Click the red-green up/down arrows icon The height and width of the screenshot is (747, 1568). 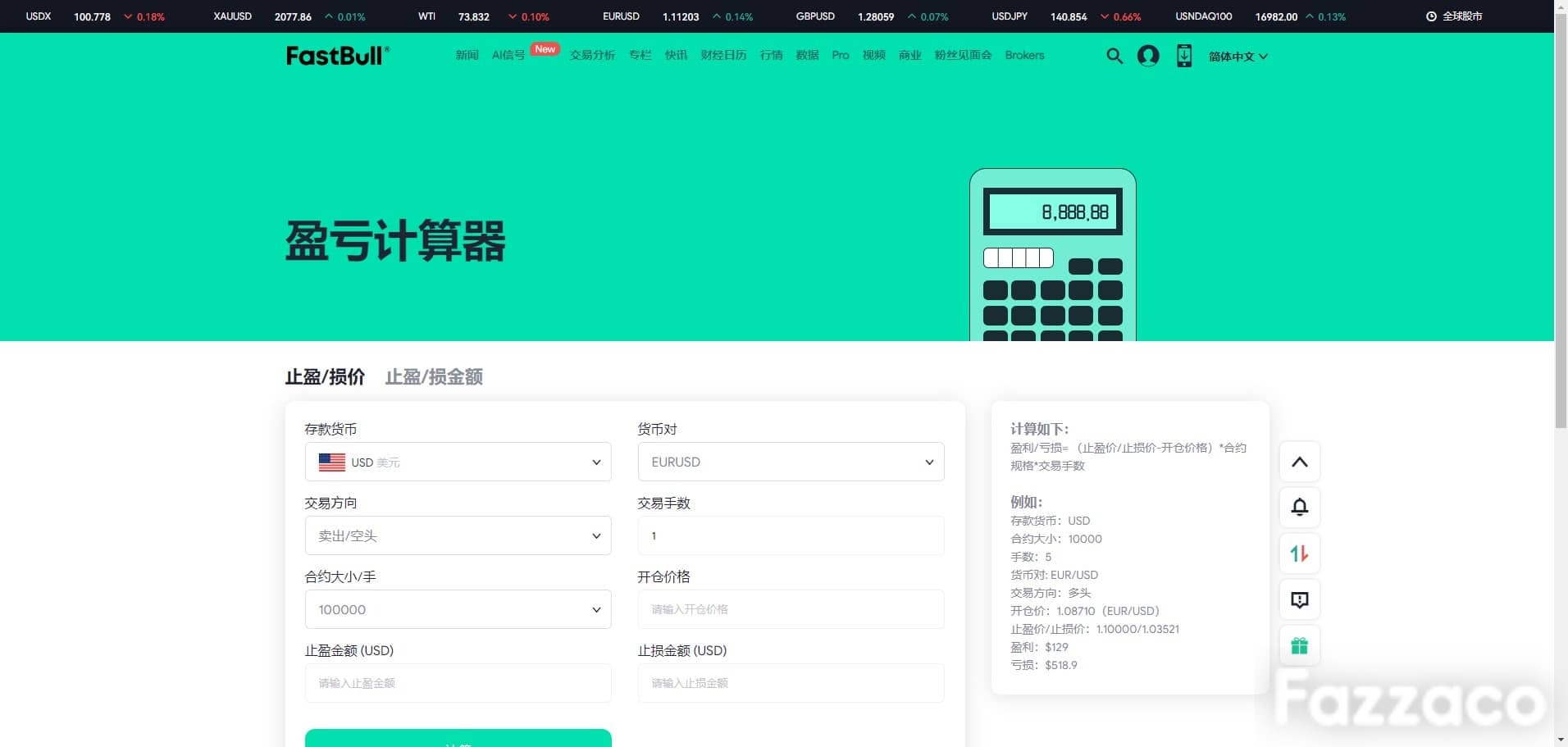1300,553
